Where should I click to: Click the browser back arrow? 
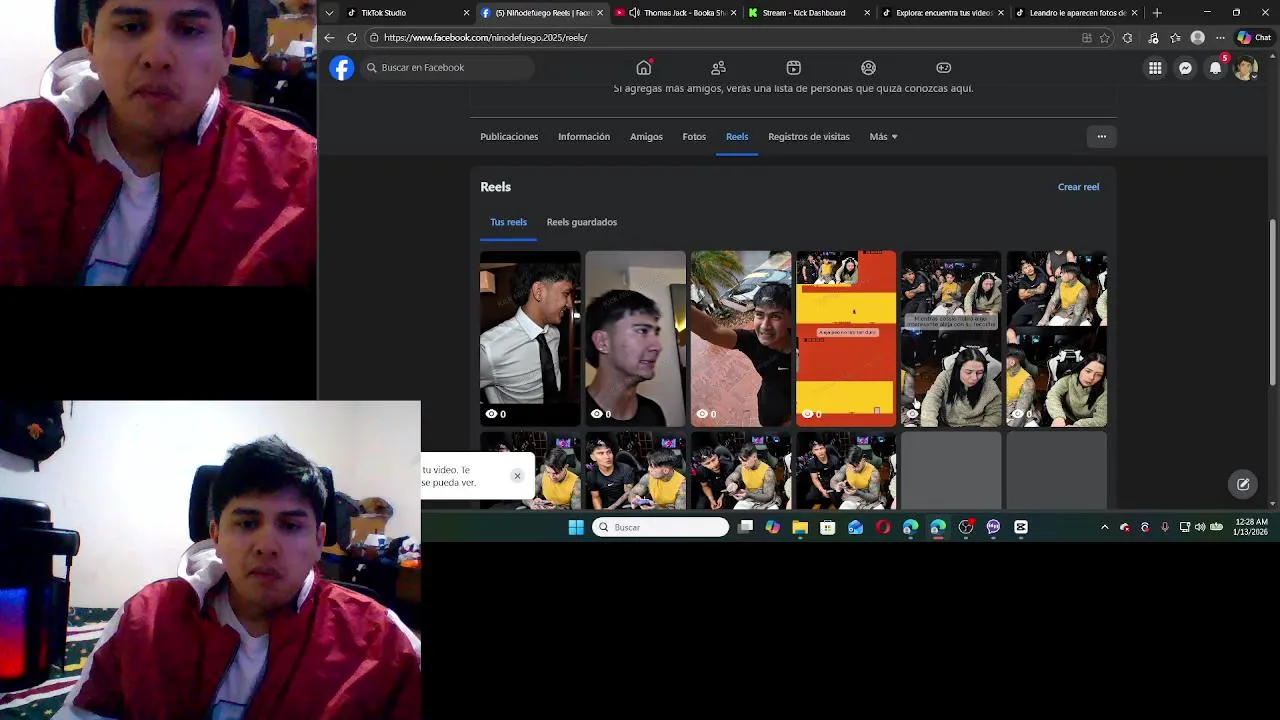[329, 38]
